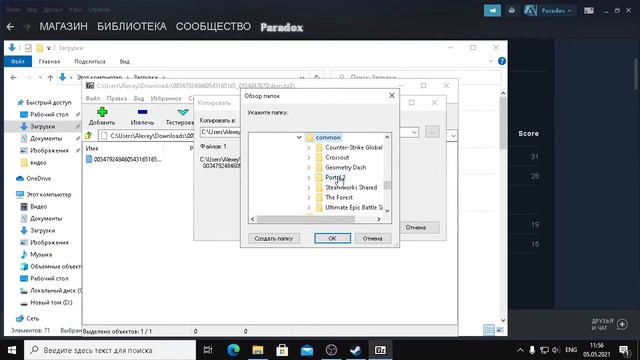Click the 7-Zip Тестировать (Test) icon
The image size is (640, 360).
point(182,112)
